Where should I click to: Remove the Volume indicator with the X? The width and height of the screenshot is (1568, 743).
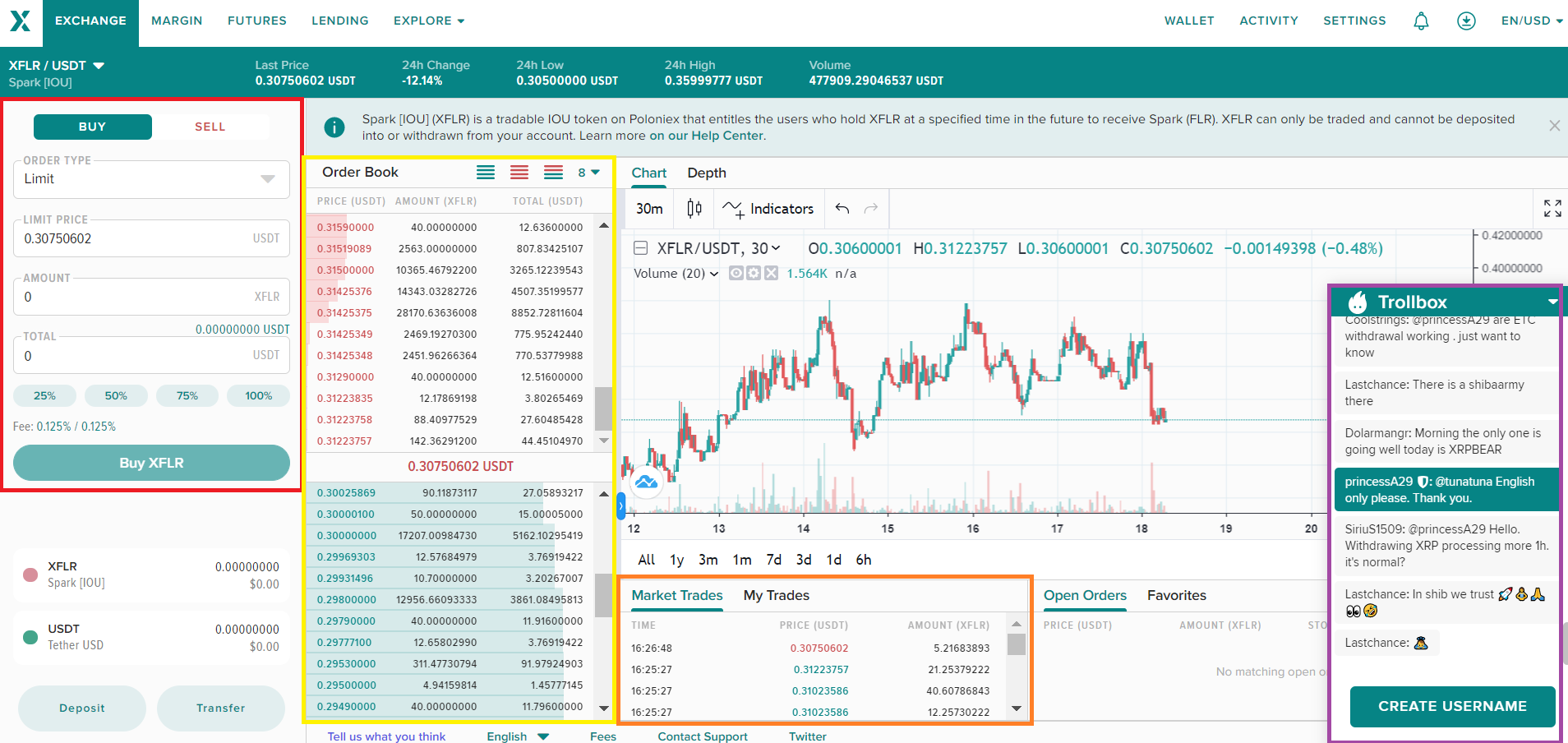(771, 273)
